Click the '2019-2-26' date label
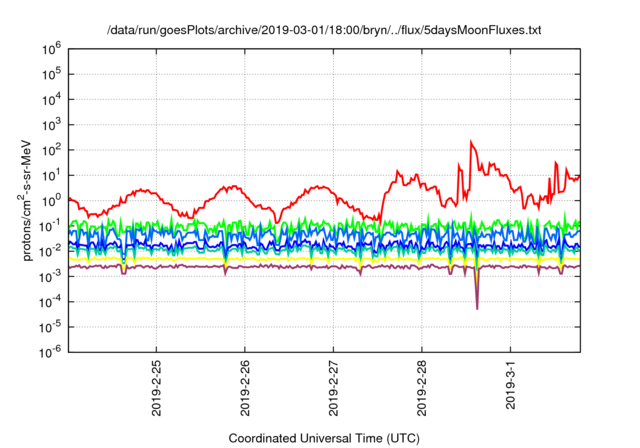 tap(244, 388)
